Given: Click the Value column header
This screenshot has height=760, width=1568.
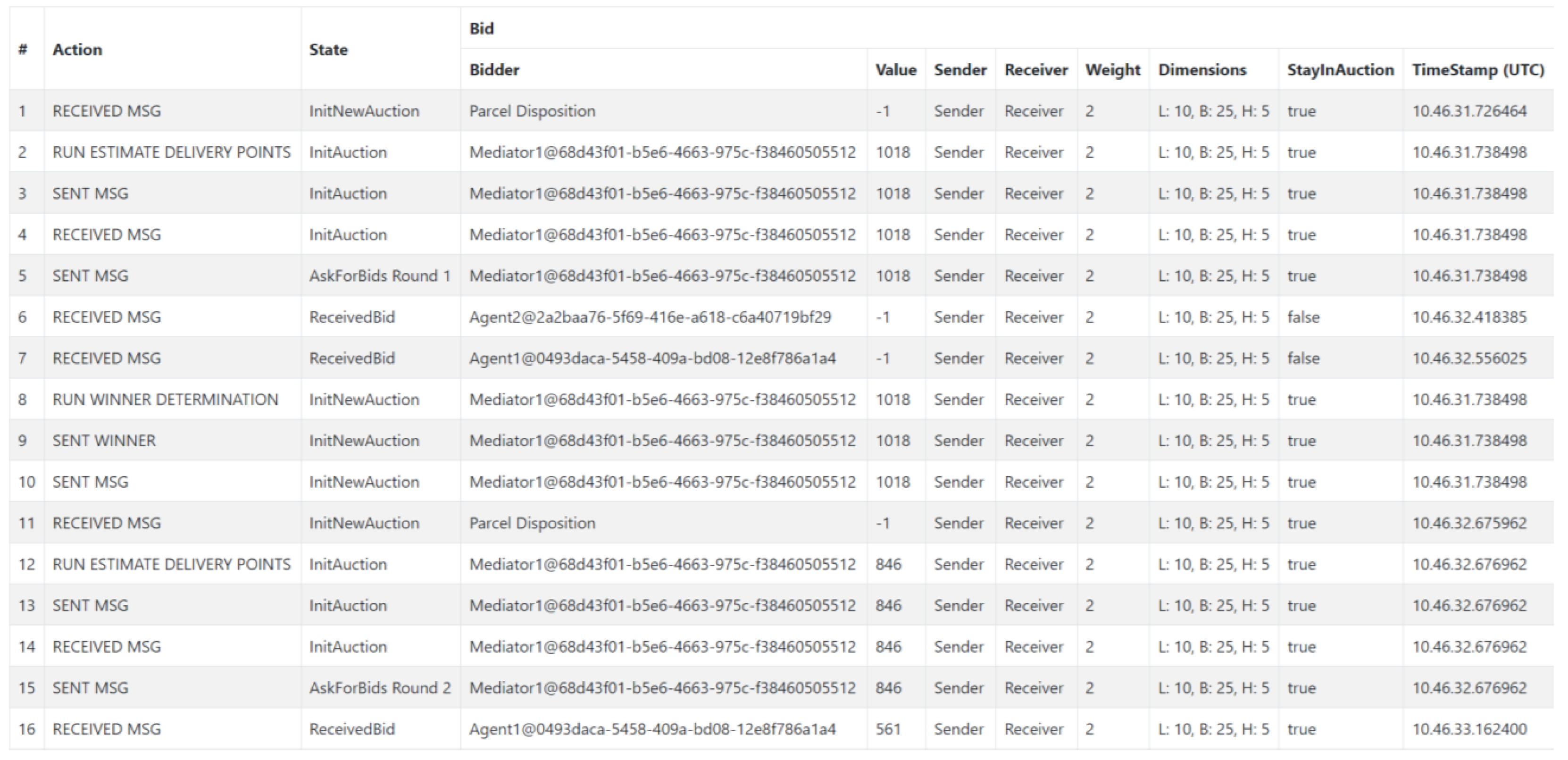Looking at the screenshot, I should click(895, 70).
